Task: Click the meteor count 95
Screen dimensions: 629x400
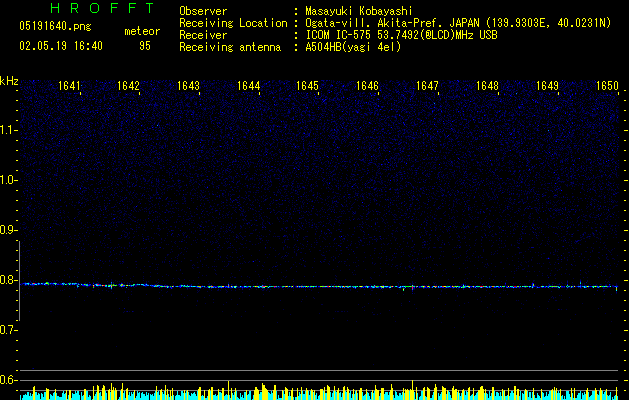Action: coord(145,46)
